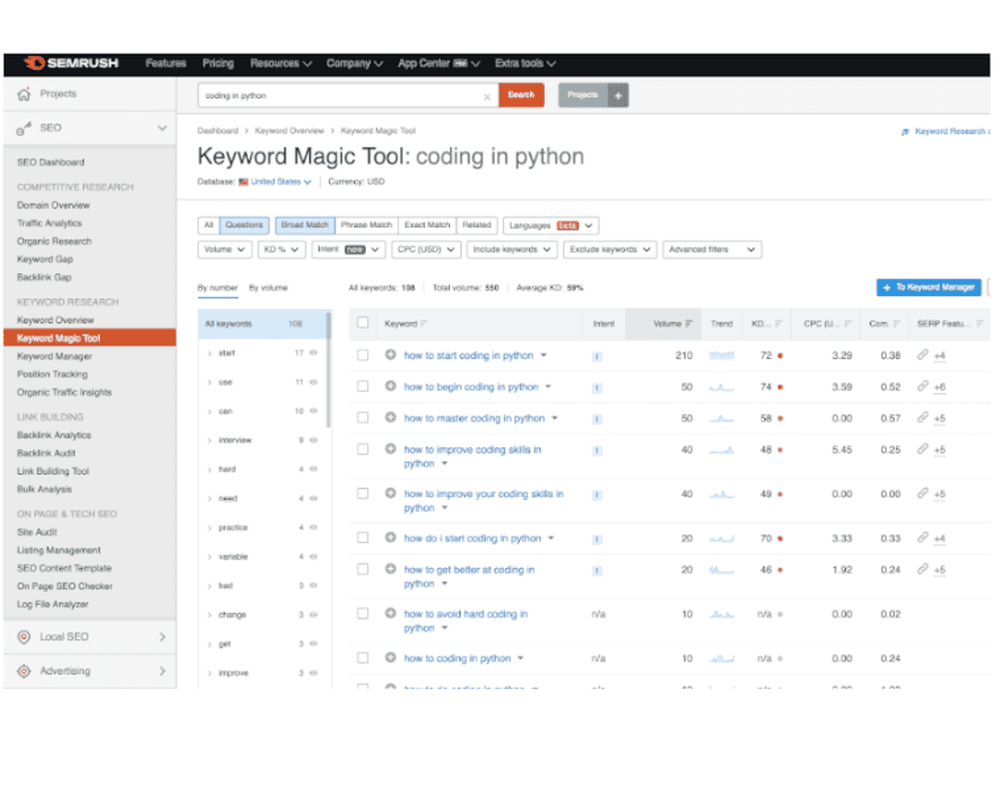Screen dimensions: 1000x789
Task: Click intent badge for 'how to begin coding'
Action: [x=597, y=387]
